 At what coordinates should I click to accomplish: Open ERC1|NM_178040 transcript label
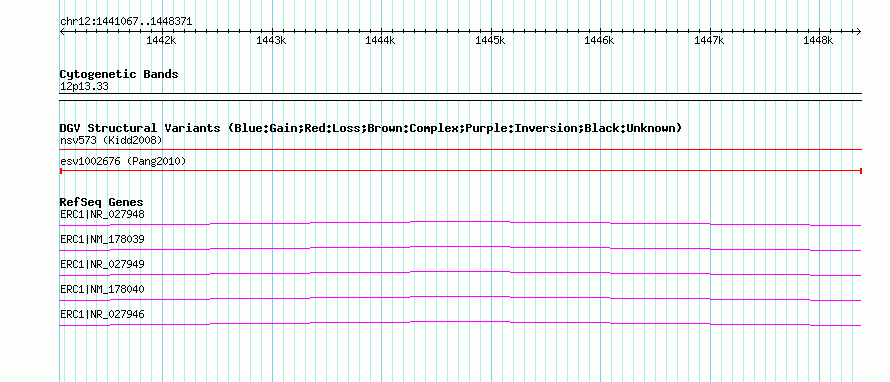102,289
